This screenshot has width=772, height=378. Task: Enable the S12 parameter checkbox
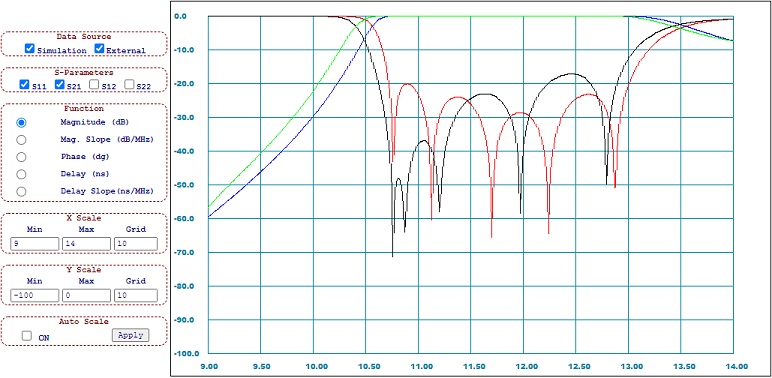point(94,85)
